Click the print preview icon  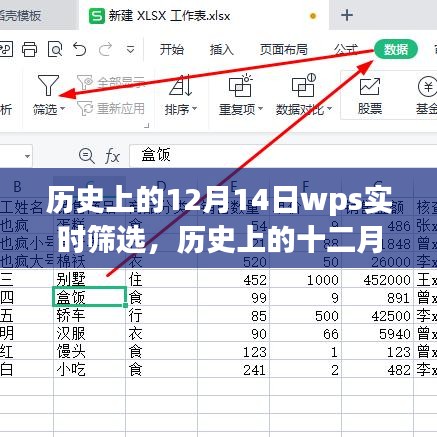coord(55,50)
